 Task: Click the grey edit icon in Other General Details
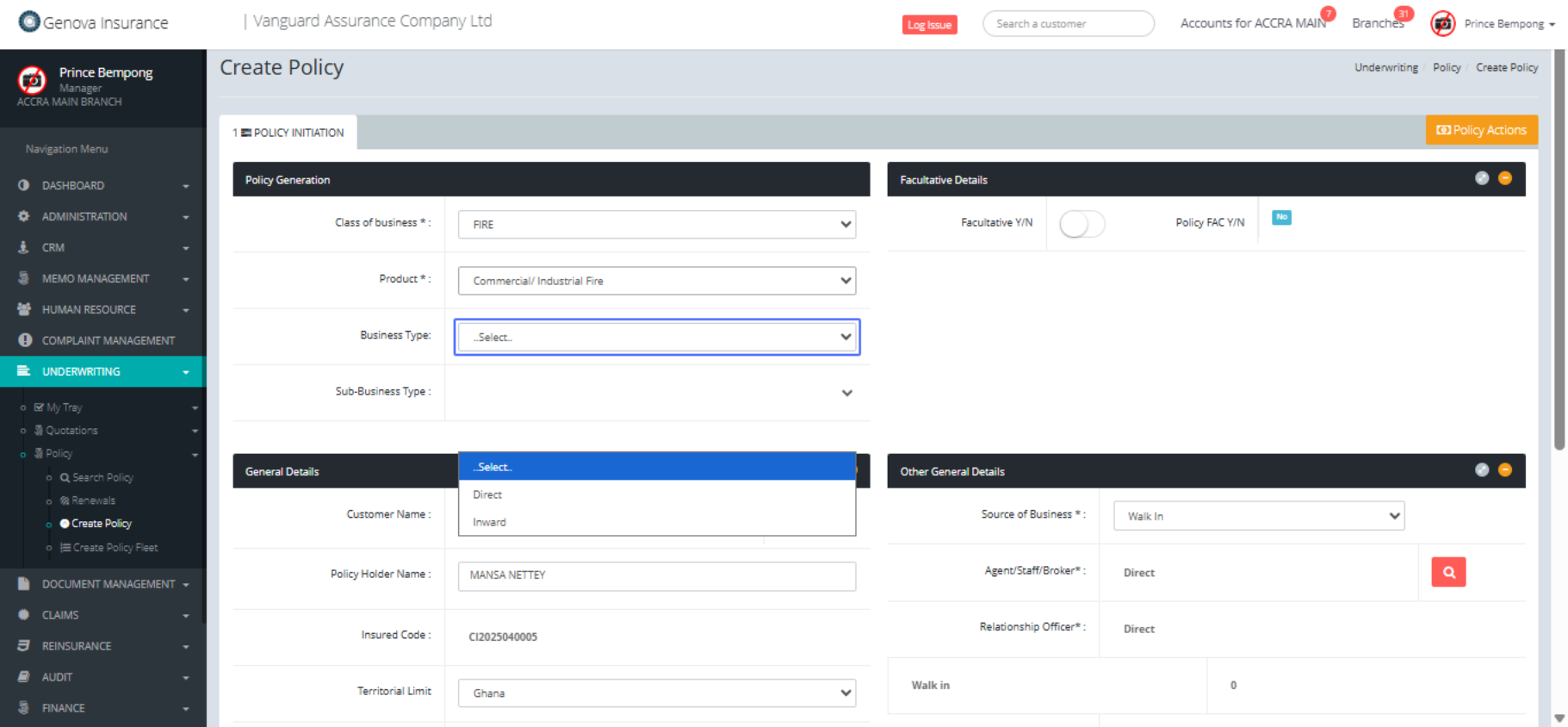(1481, 470)
